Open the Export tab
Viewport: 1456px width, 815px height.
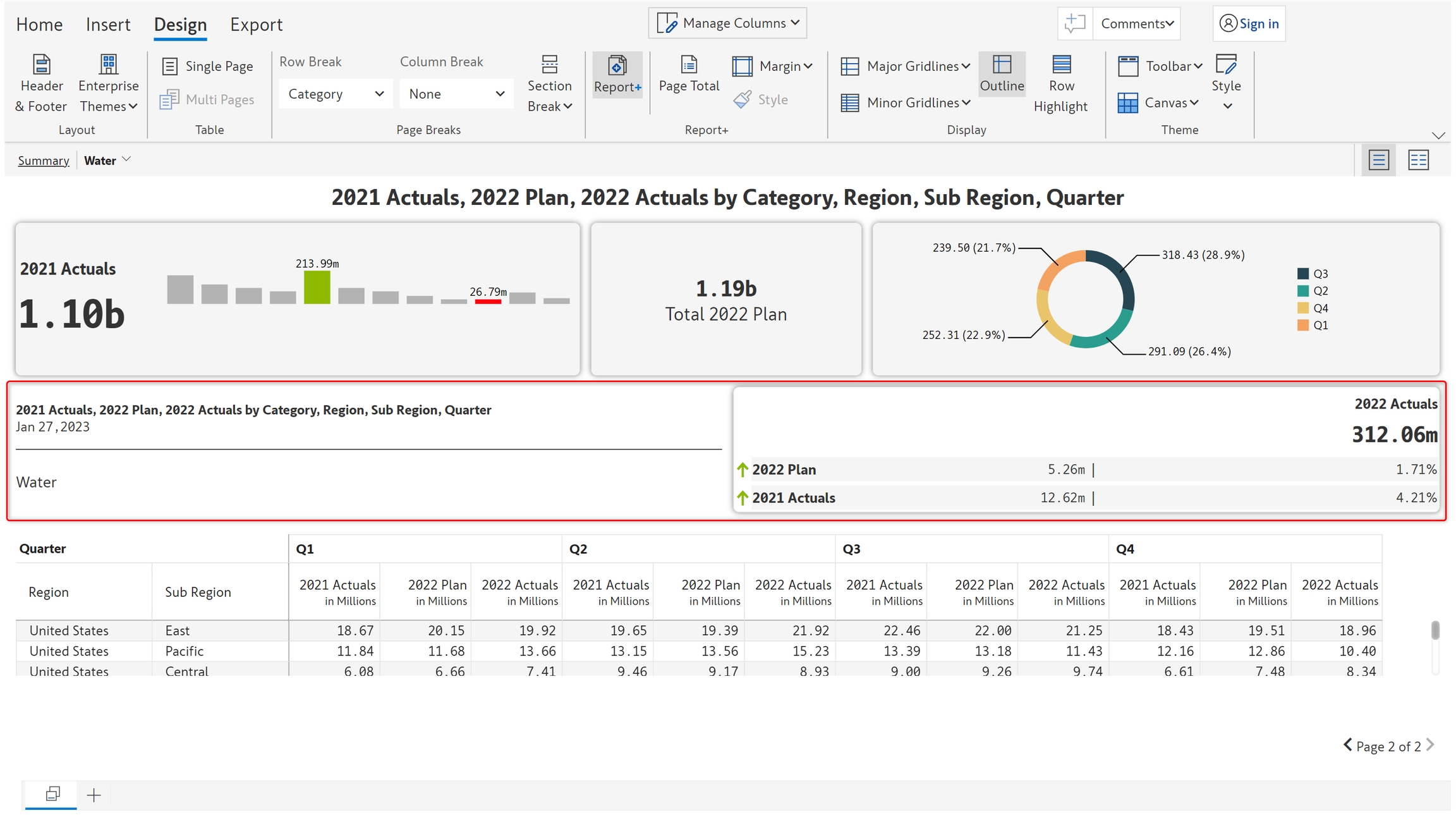(256, 25)
